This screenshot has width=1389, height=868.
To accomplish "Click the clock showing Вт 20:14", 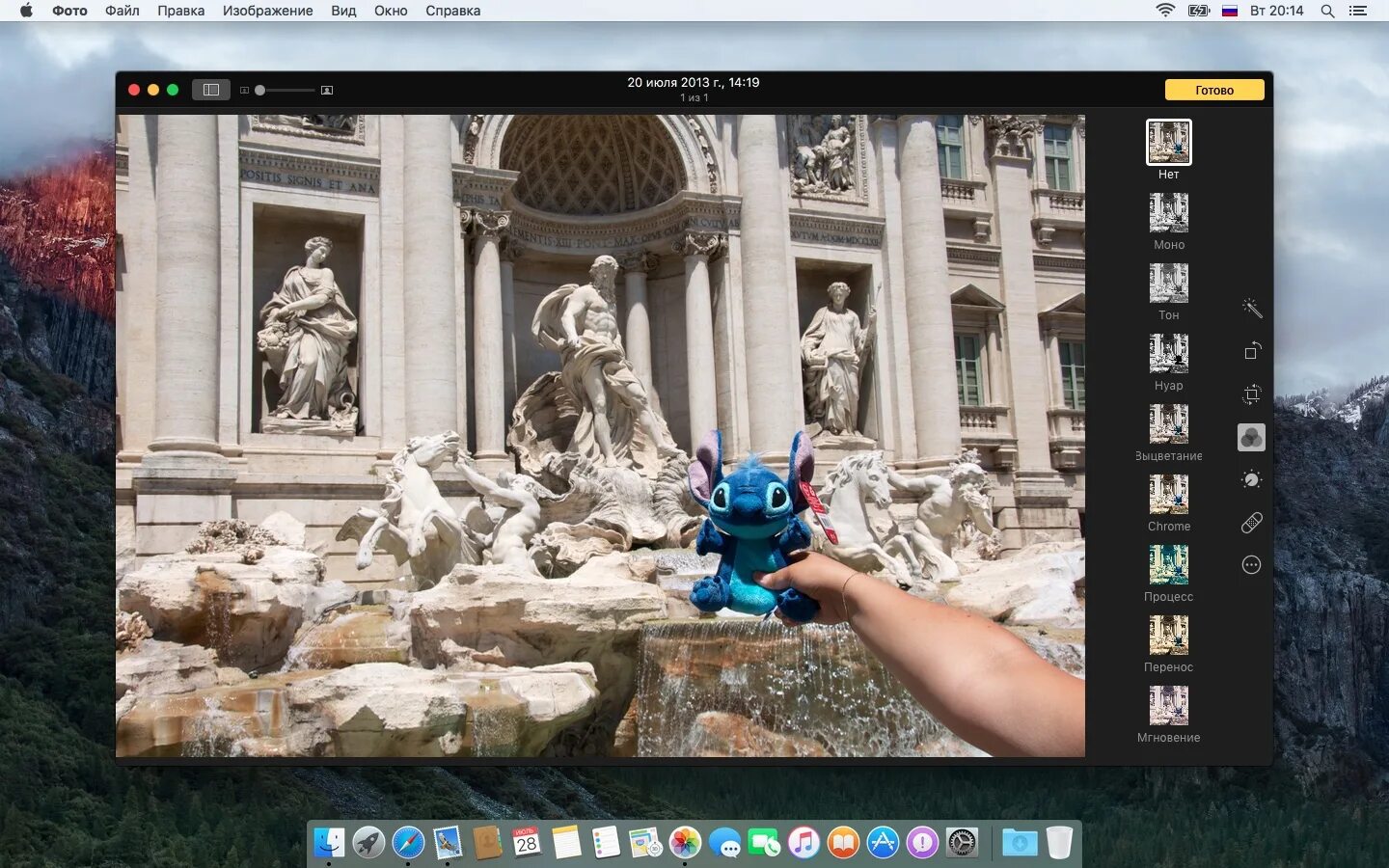I will (1276, 11).
